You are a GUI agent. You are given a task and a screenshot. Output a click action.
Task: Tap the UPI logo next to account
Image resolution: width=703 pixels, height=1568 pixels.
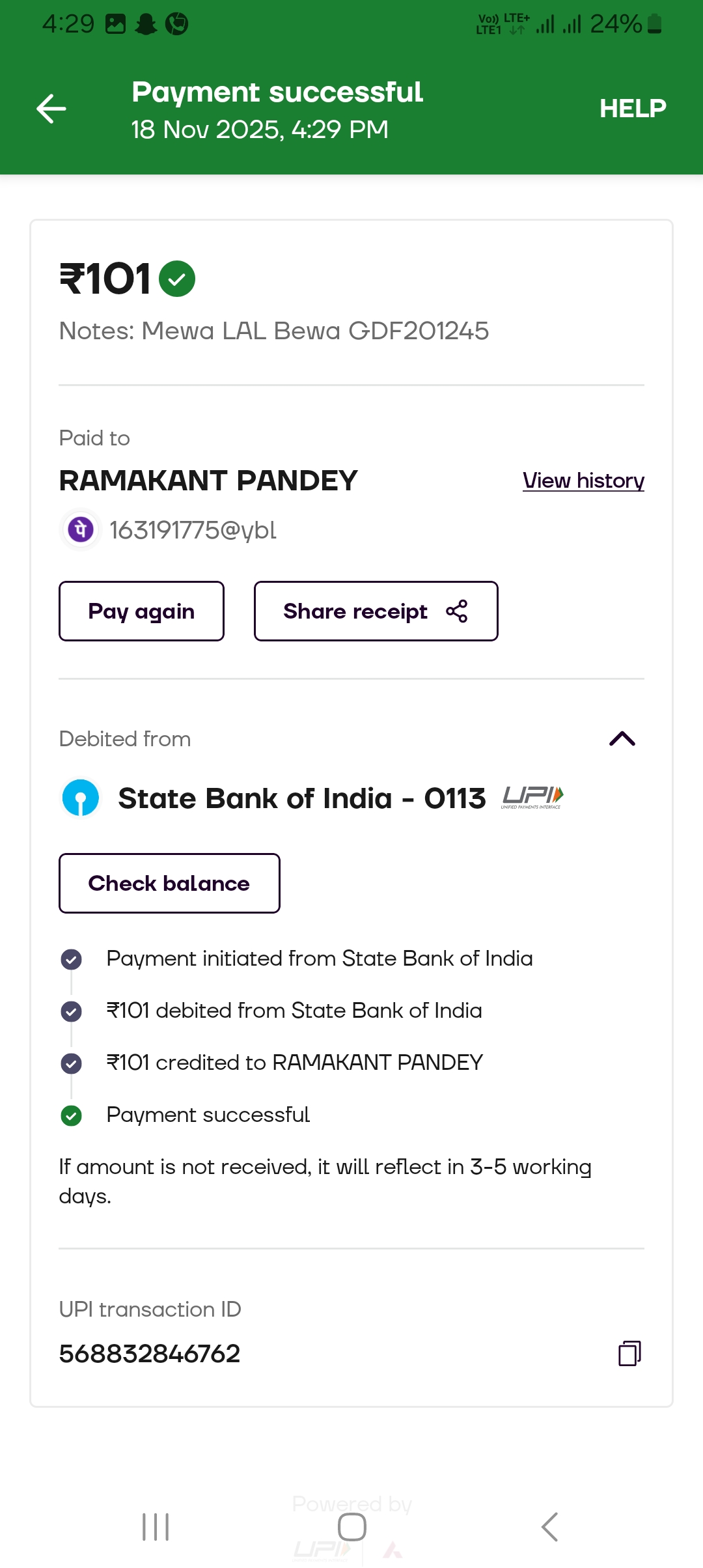pos(532,797)
